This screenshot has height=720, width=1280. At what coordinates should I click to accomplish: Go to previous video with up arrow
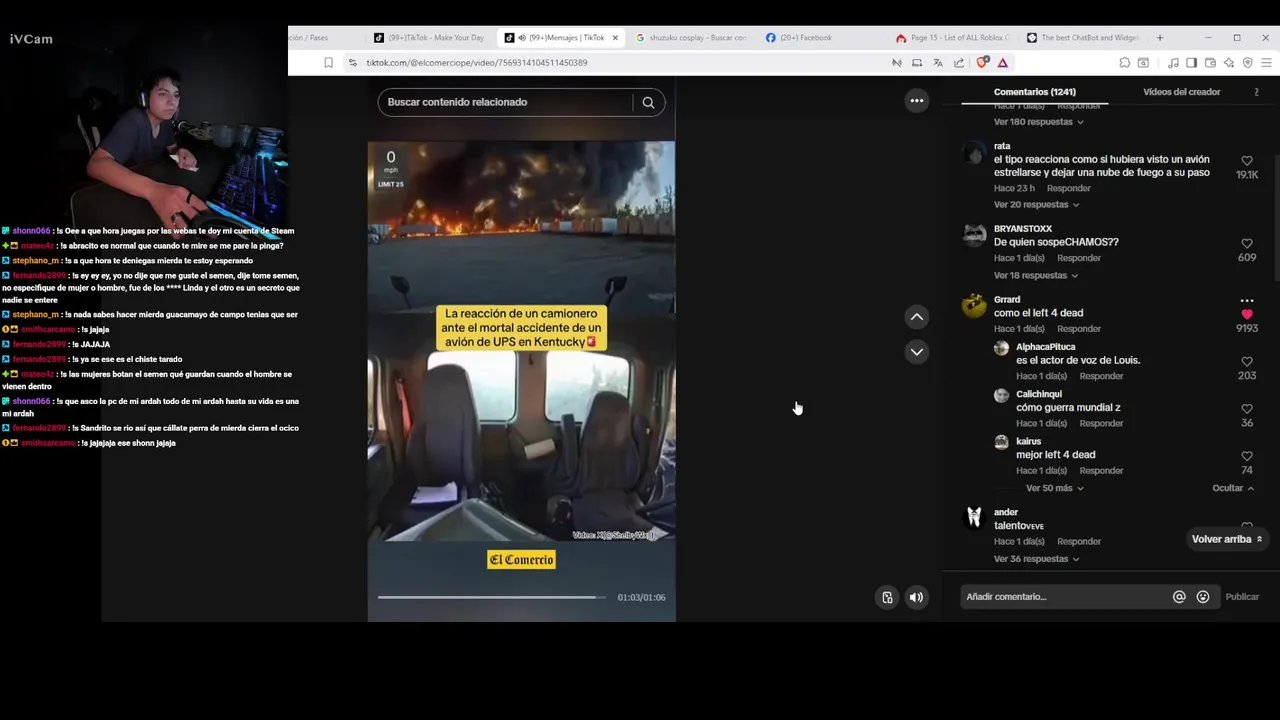click(x=916, y=317)
